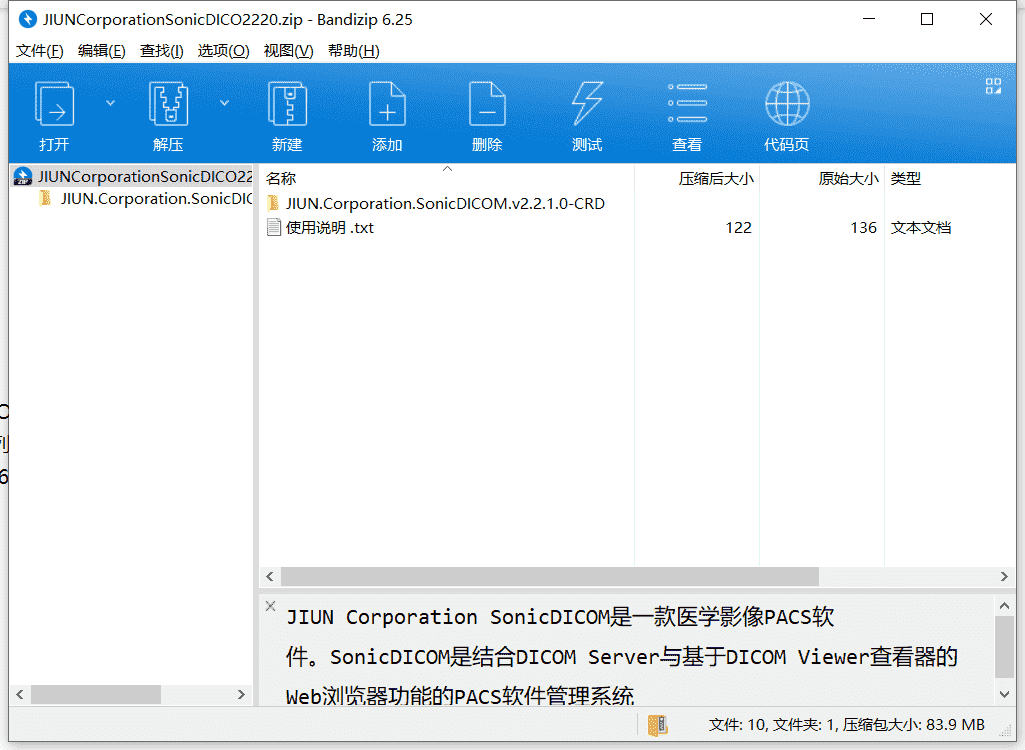Image resolution: width=1025 pixels, height=750 pixels.
Task: Click the file list horizontal scrollbar thumb
Action: pos(550,576)
